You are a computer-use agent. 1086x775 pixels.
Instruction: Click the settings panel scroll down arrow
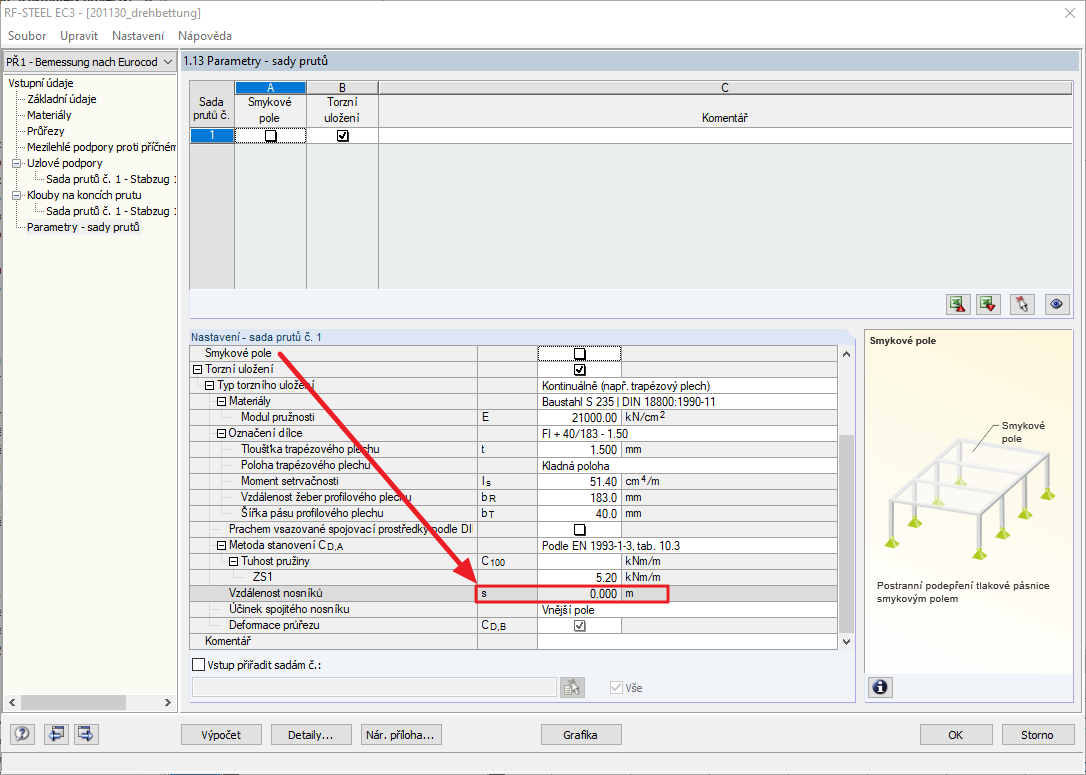point(846,642)
